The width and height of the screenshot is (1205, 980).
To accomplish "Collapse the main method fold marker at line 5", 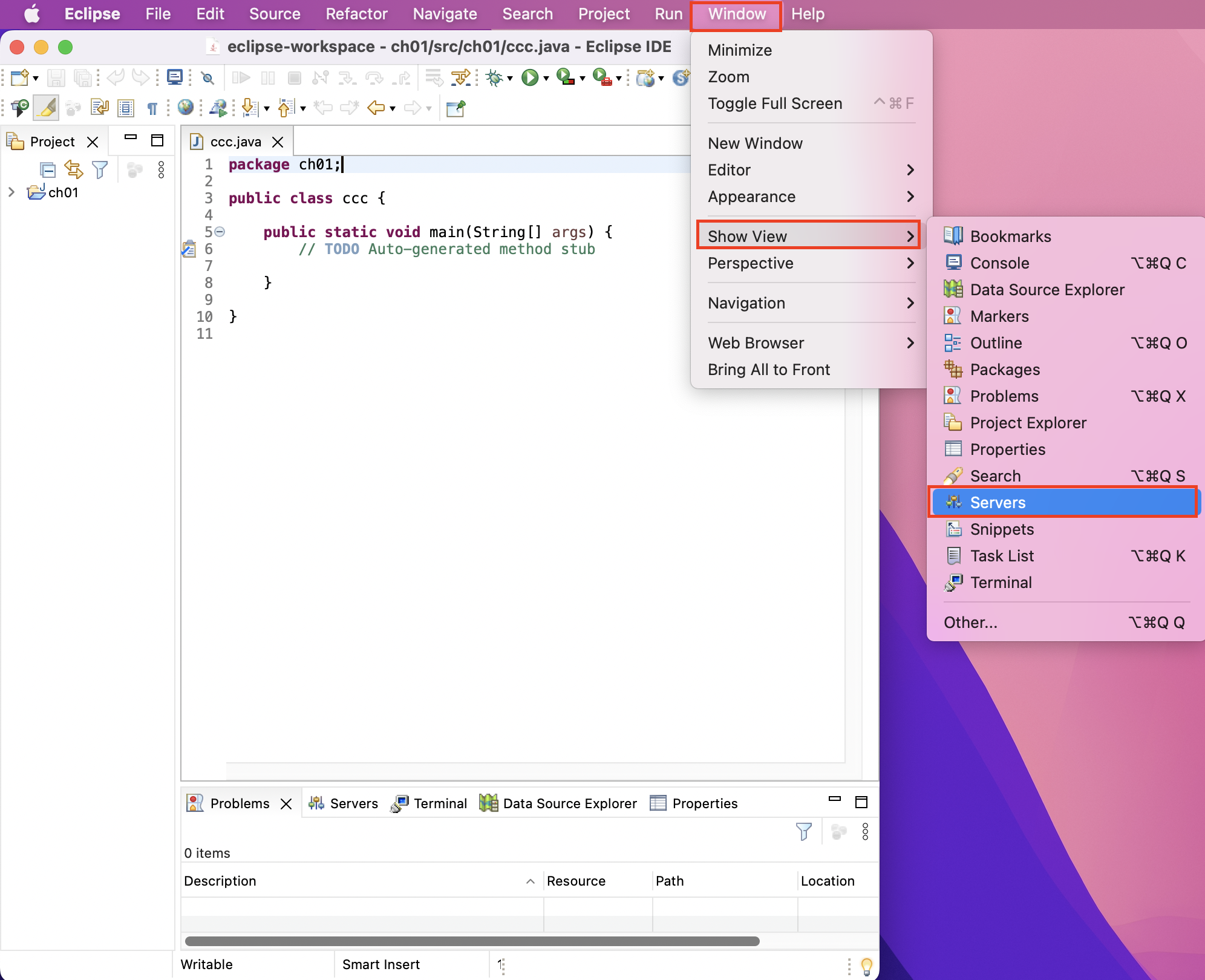I will click(220, 232).
